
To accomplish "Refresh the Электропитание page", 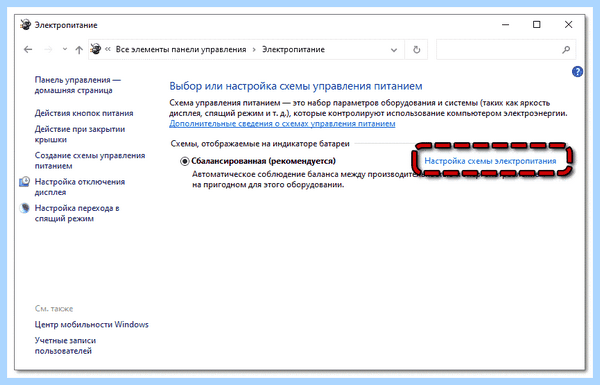I will click(x=416, y=49).
